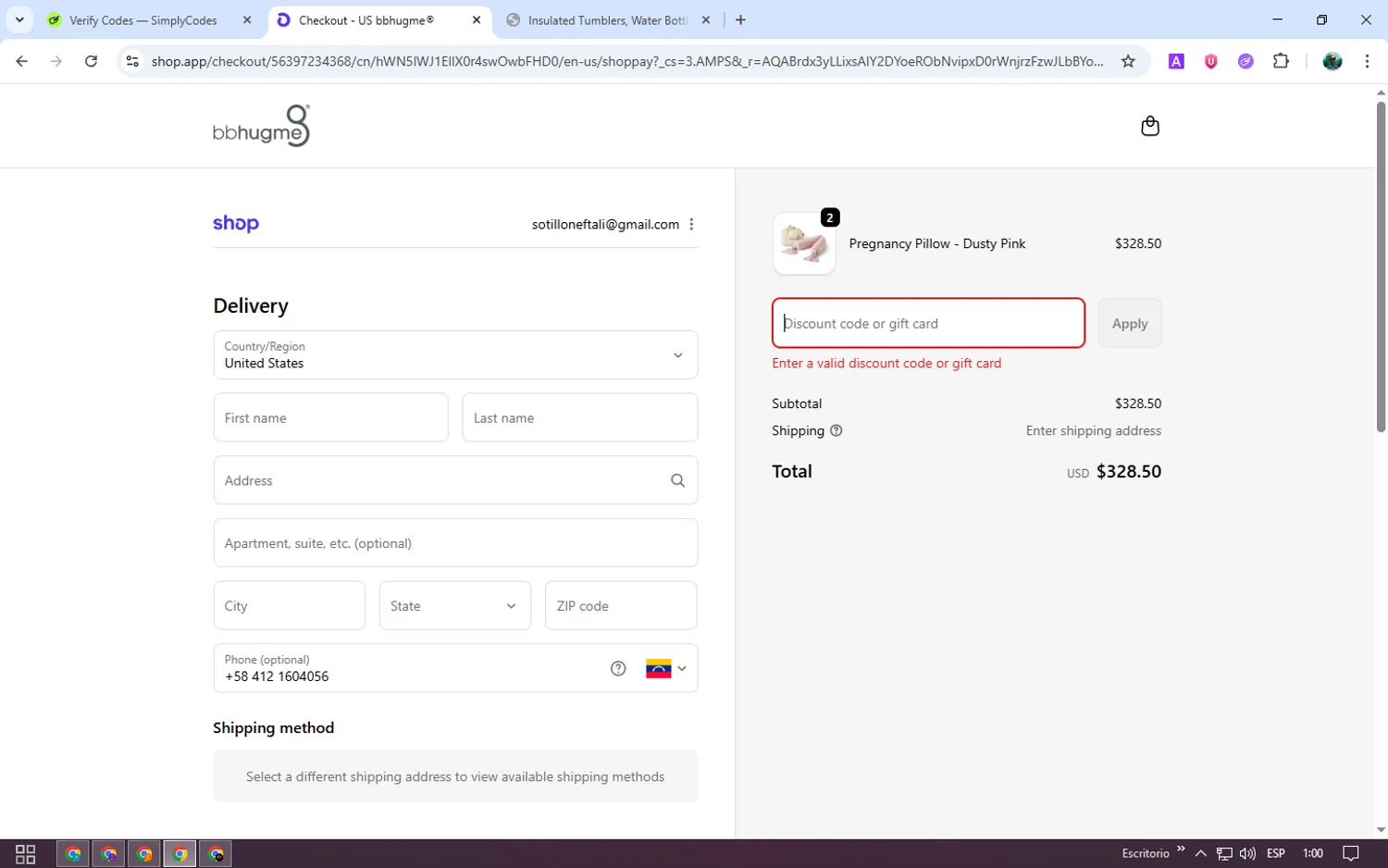Close the Insulated Tumblers tab
The height and width of the screenshot is (868, 1388).
[706, 20]
